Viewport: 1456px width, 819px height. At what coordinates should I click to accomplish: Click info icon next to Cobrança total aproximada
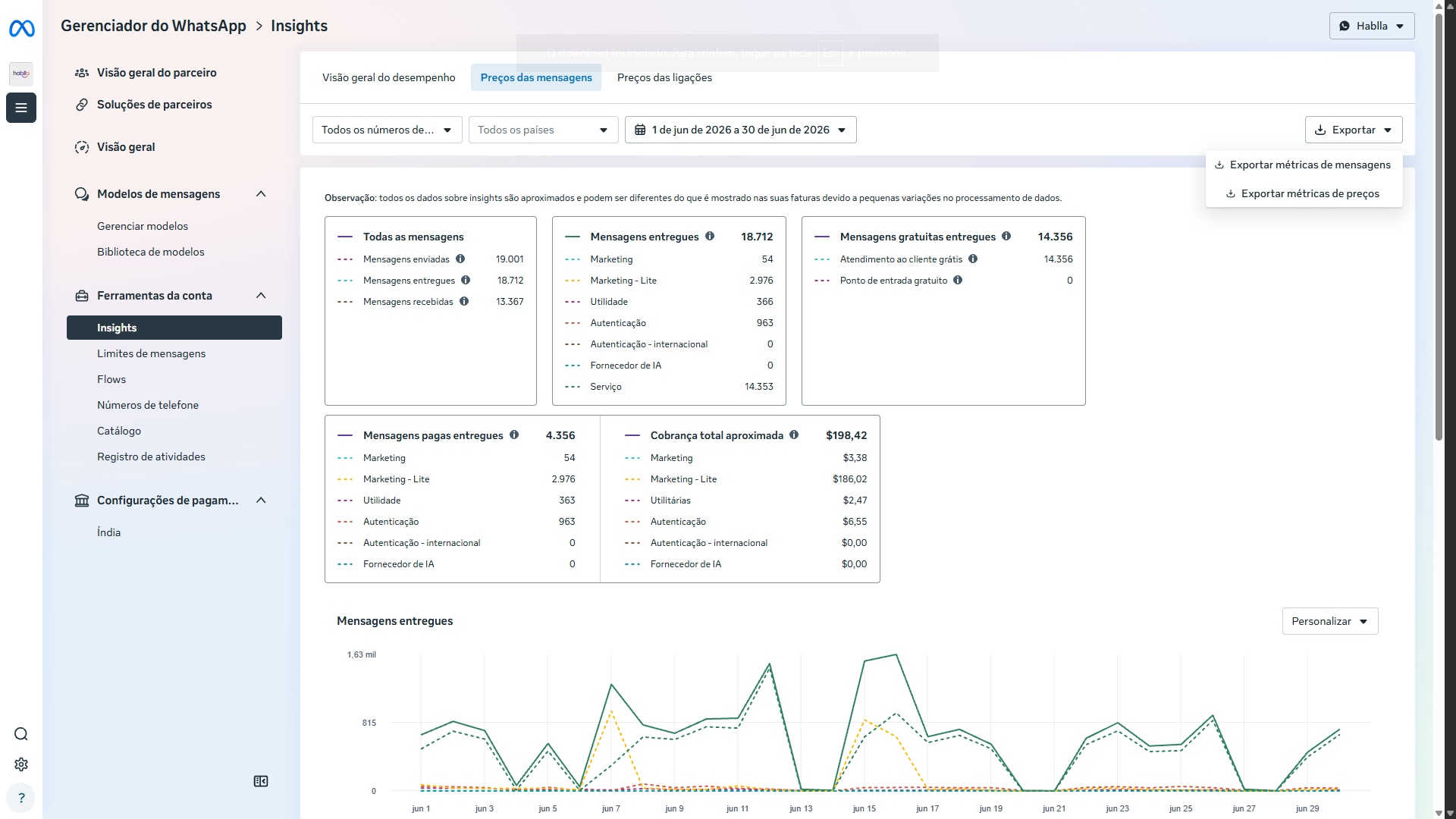pyautogui.click(x=794, y=435)
